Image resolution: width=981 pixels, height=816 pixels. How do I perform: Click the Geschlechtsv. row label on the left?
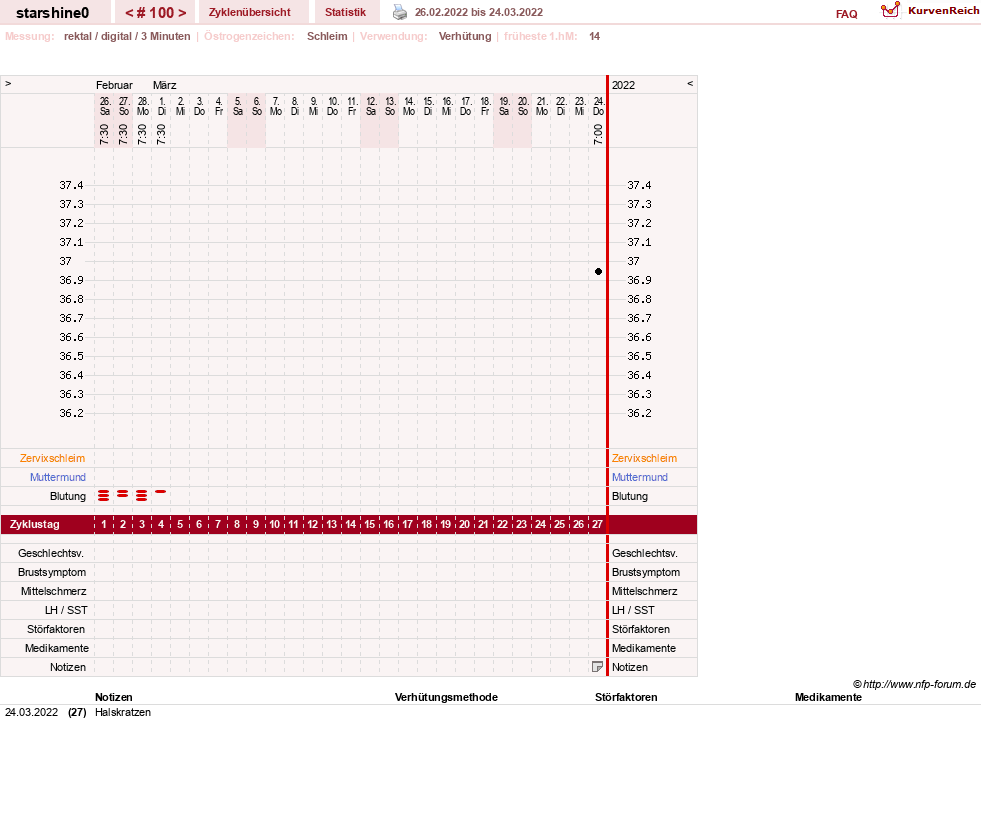[x=51, y=553]
